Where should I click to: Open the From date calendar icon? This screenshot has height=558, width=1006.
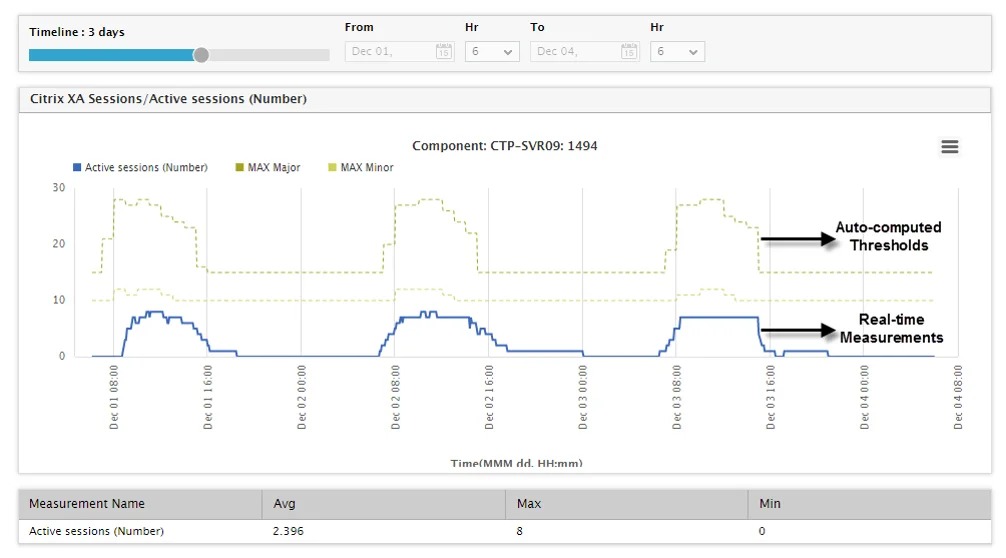(443, 51)
